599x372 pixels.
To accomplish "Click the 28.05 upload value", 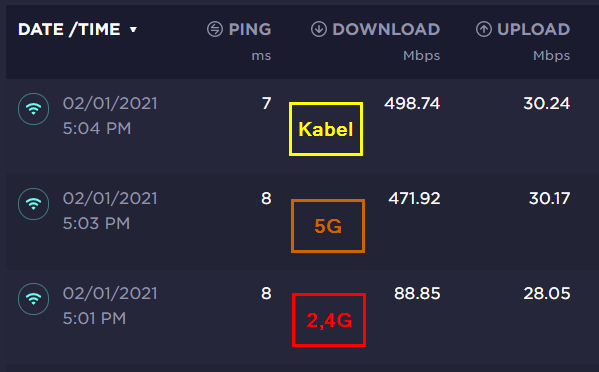I will tap(547, 293).
